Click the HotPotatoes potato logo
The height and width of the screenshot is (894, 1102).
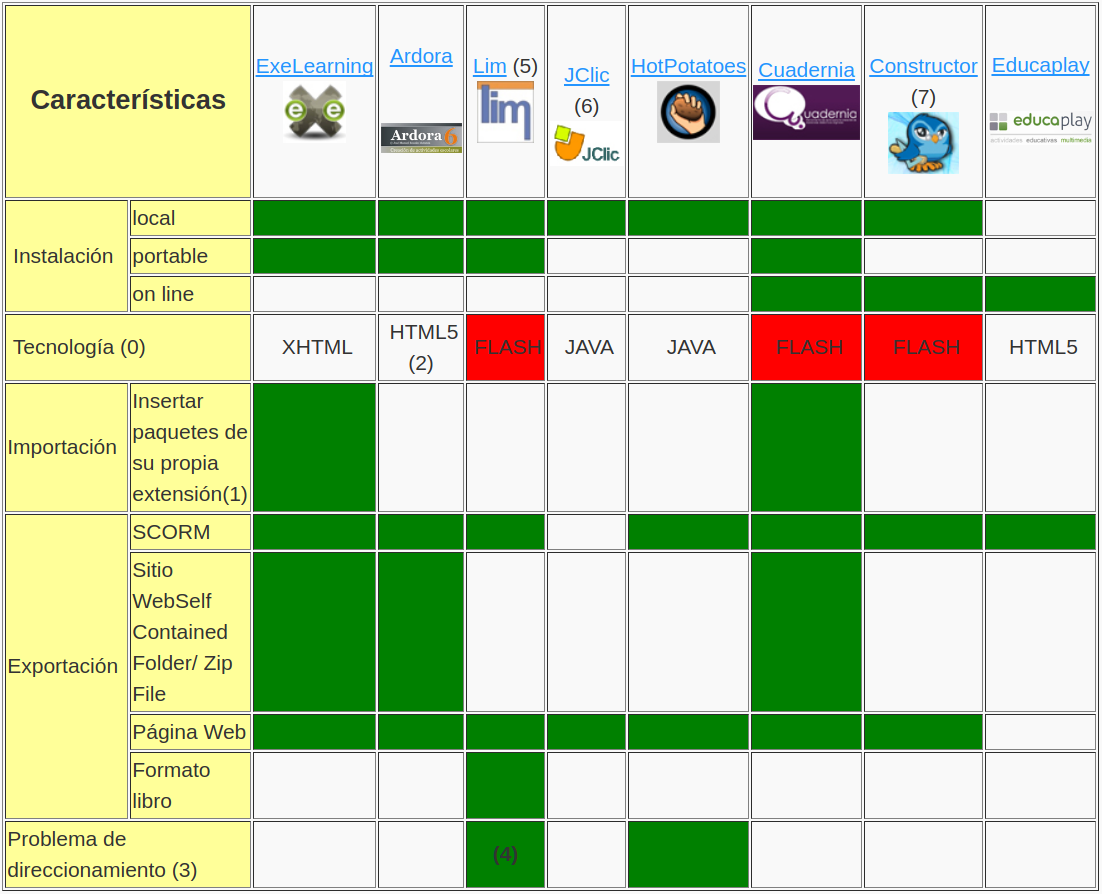pyautogui.click(x=688, y=112)
